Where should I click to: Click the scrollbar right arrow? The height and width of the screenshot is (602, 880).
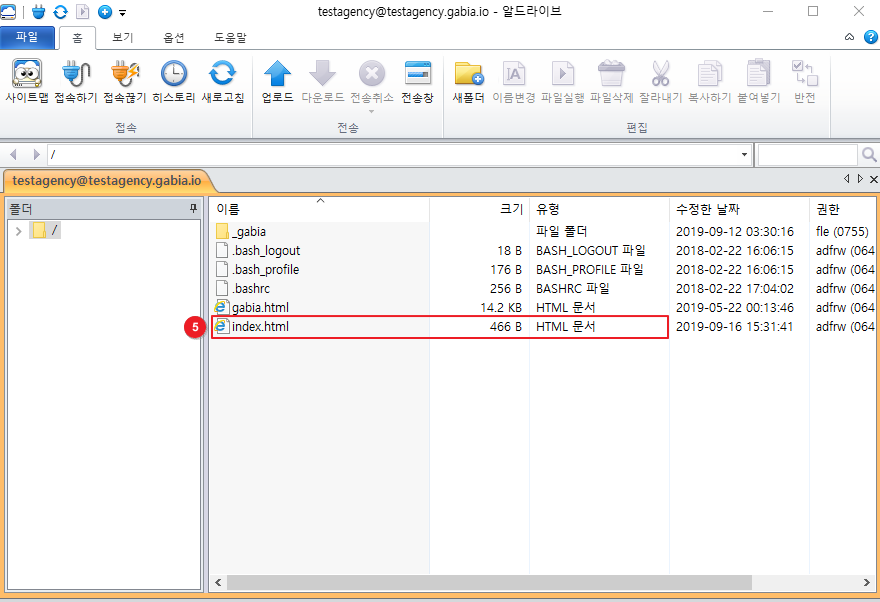[867, 582]
